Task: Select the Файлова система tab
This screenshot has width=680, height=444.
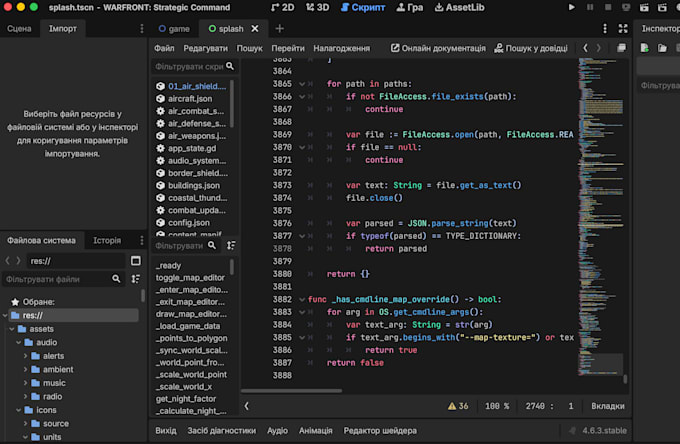Action: 41,240
